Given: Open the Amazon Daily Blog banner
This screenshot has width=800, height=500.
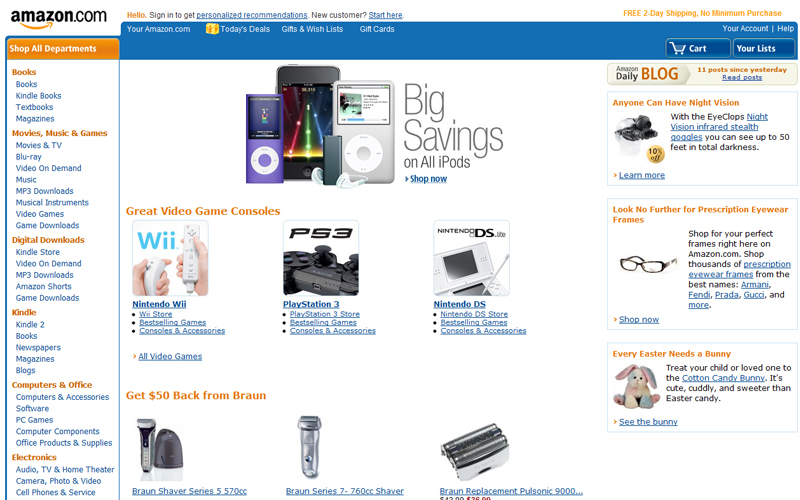Looking at the screenshot, I should click(702, 74).
